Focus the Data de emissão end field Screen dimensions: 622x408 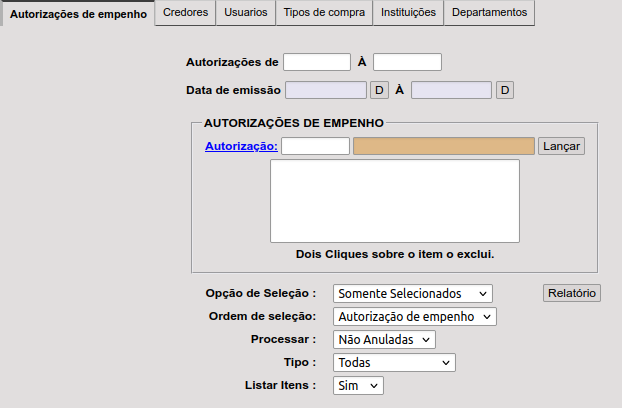click(x=452, y=90)
